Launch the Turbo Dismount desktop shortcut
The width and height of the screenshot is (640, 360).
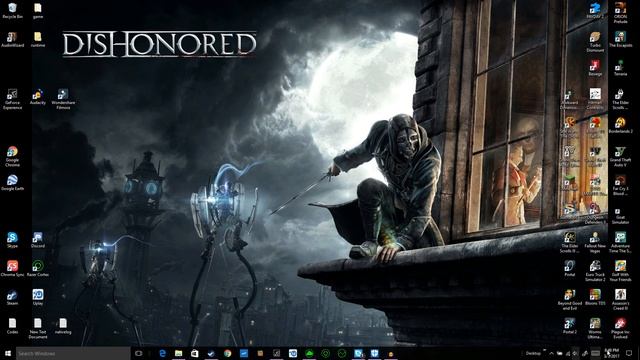[595, 42]
